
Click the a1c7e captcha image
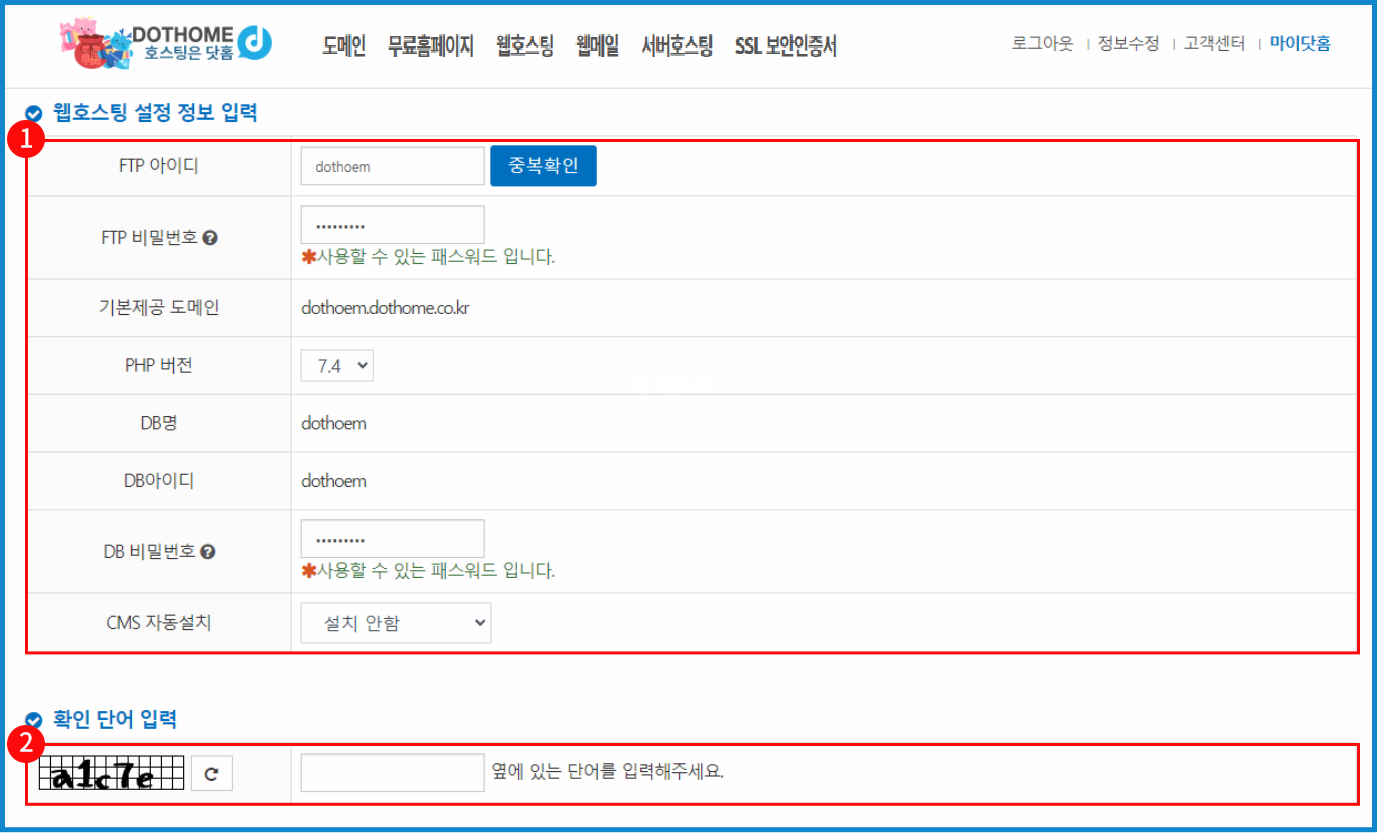(x=111, y=773)
